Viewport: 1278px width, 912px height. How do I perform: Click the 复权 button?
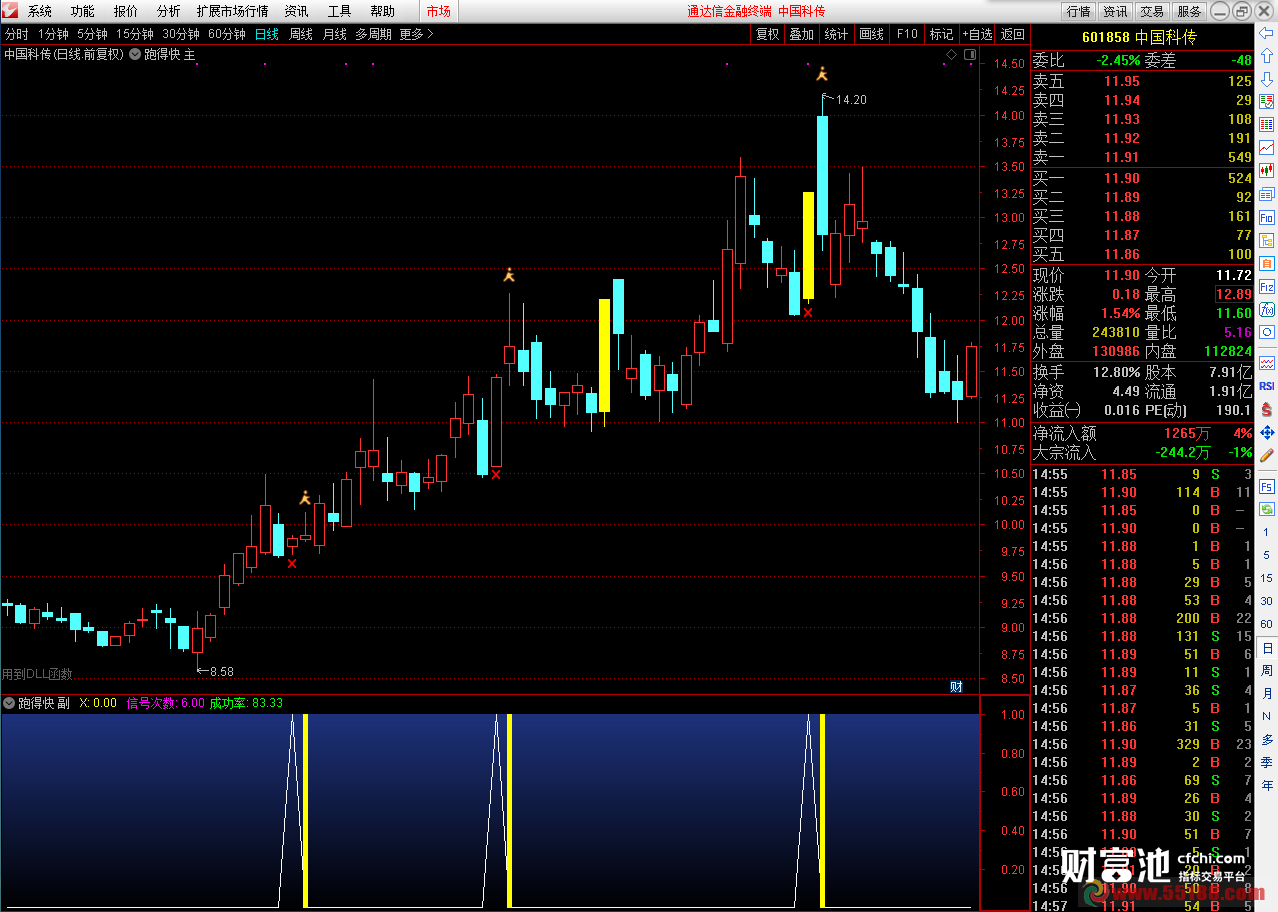(x=767, y=34)
